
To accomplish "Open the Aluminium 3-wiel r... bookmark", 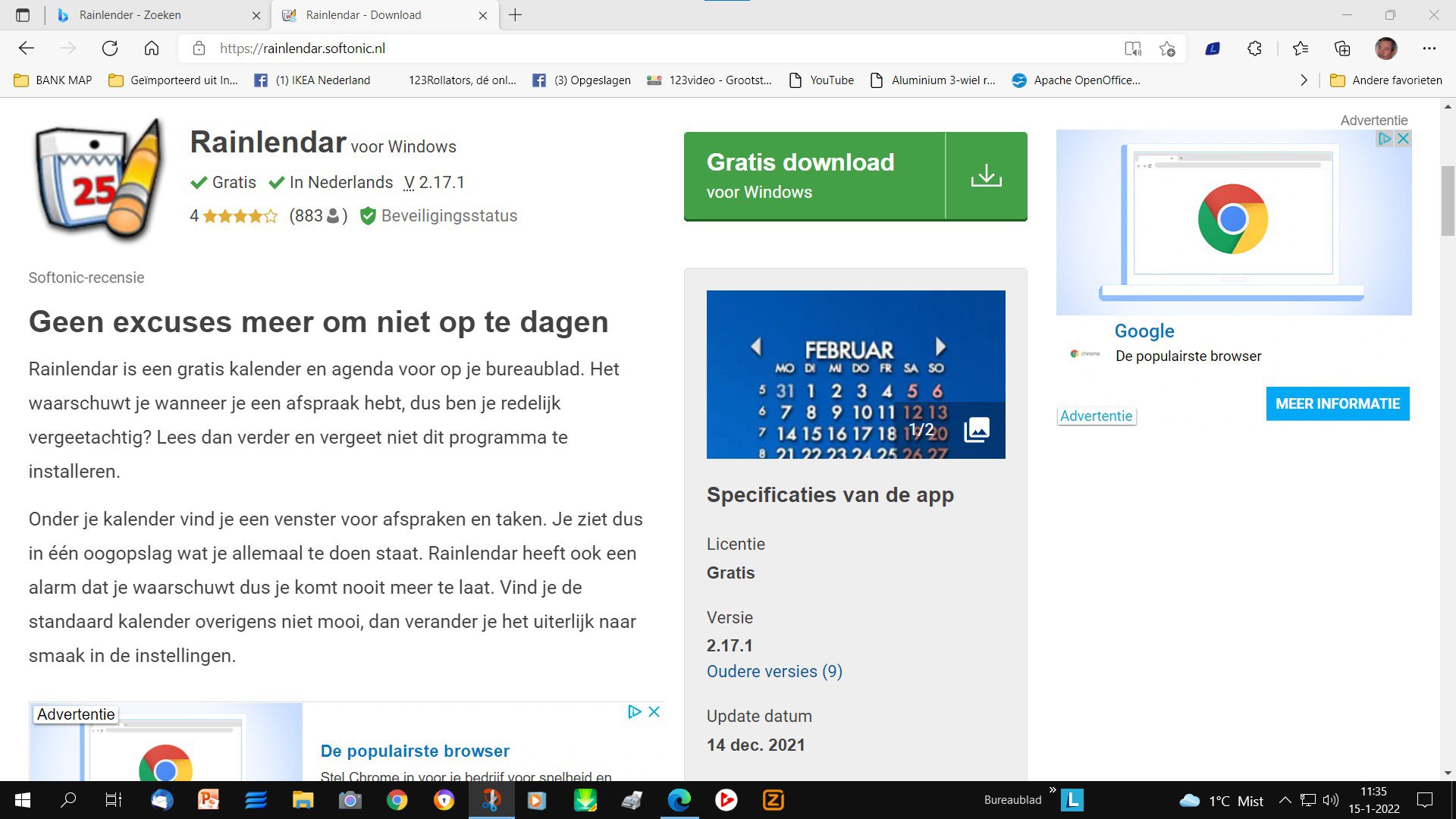I will click(933, 80).
